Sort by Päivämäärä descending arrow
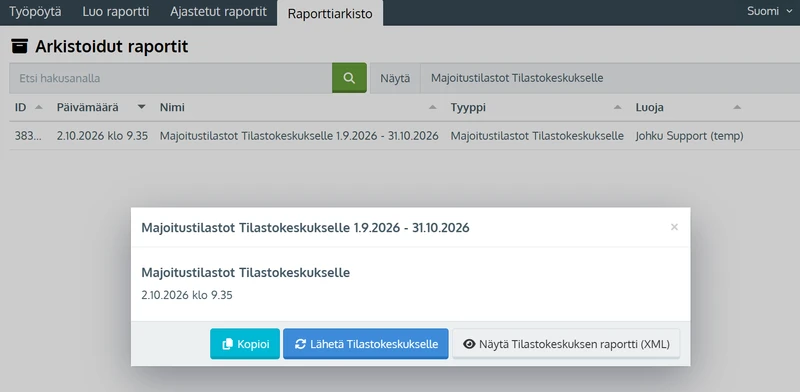 pyautogui.click(x=141, y=107)
